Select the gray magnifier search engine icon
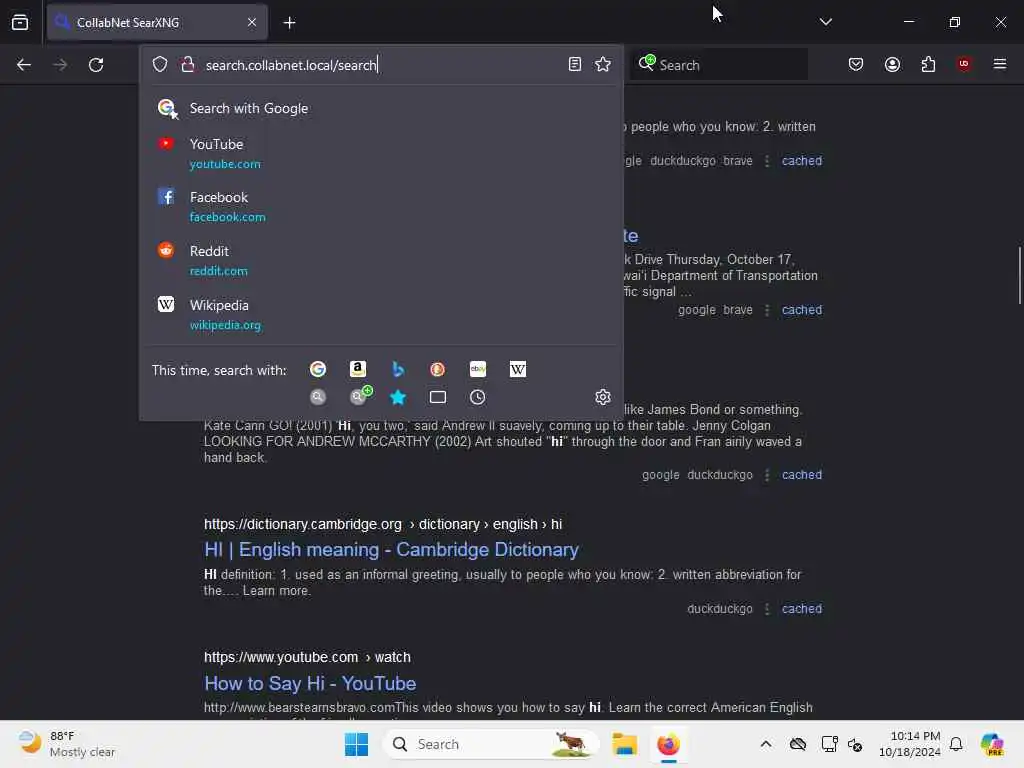 click(318, 397)
